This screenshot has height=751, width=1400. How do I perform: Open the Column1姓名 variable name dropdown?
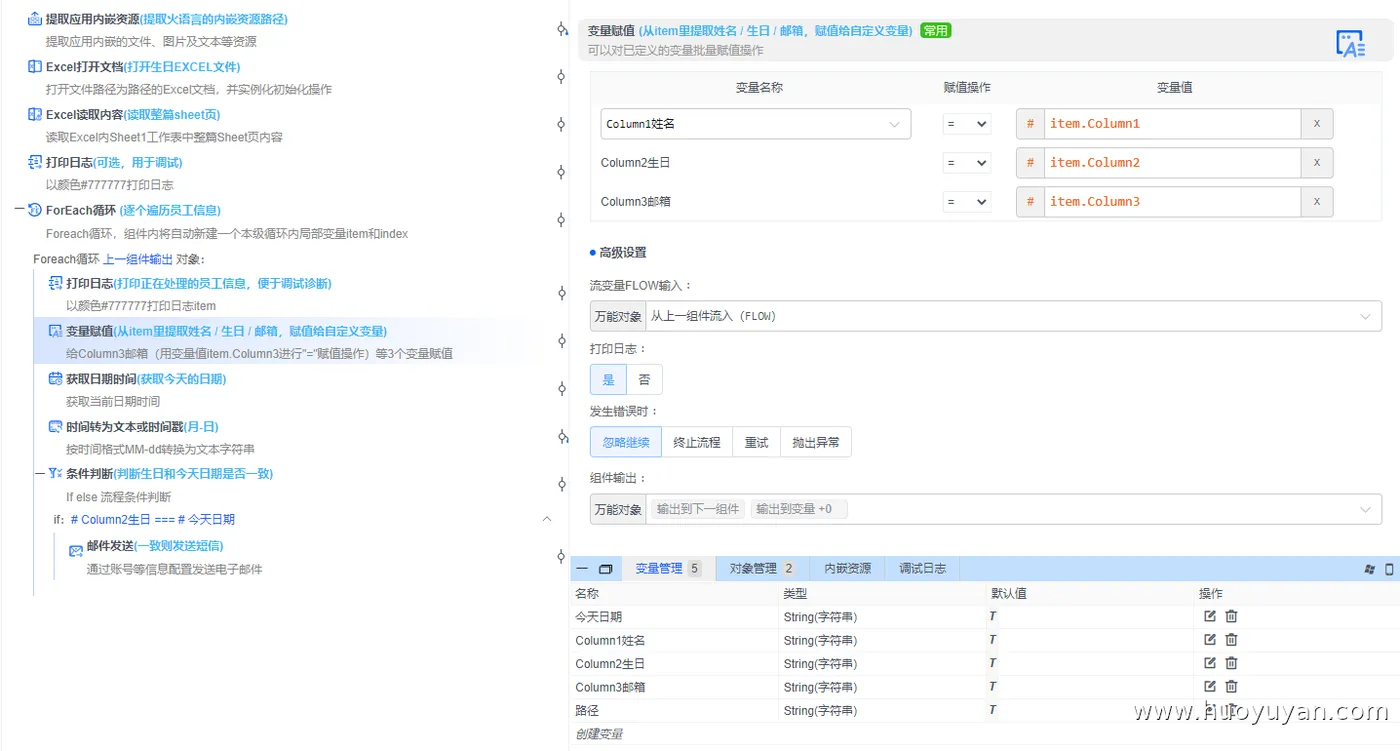pyautogui.click(x=755, y=124)
